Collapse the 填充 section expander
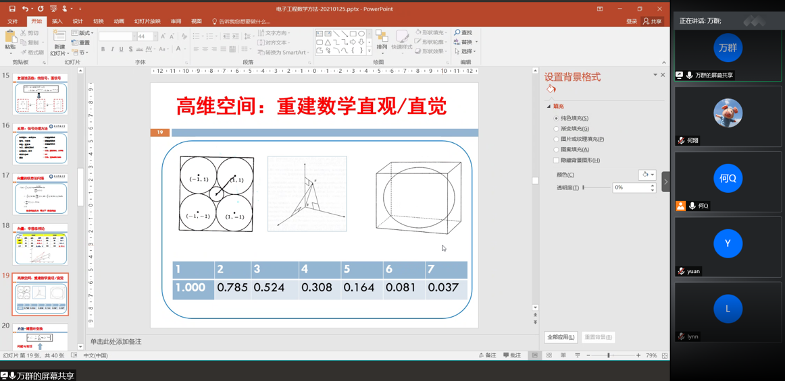This screenshot has width=785, height=381. [549, 106]
